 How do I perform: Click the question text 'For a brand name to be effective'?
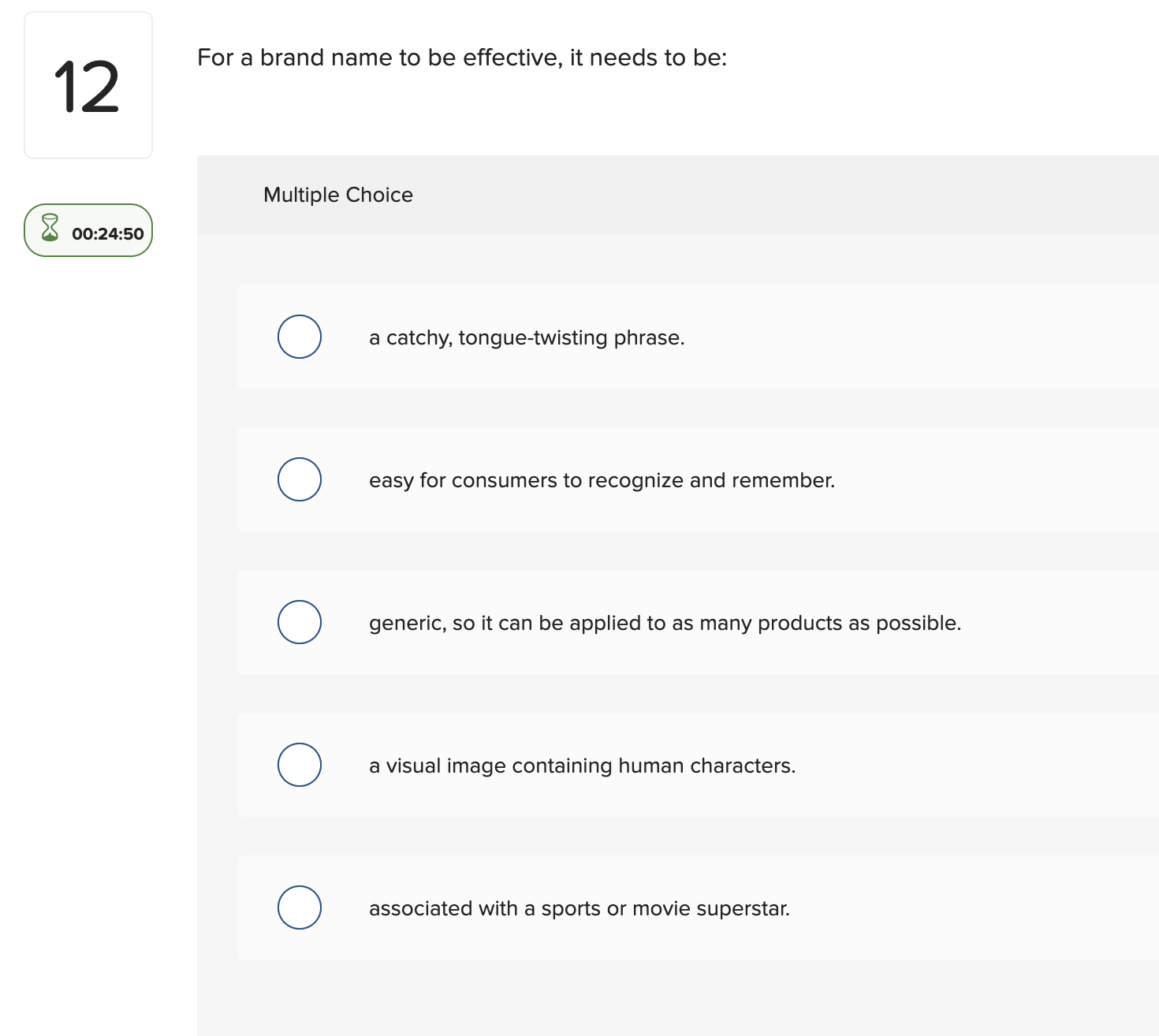click(x=461, y=58)
